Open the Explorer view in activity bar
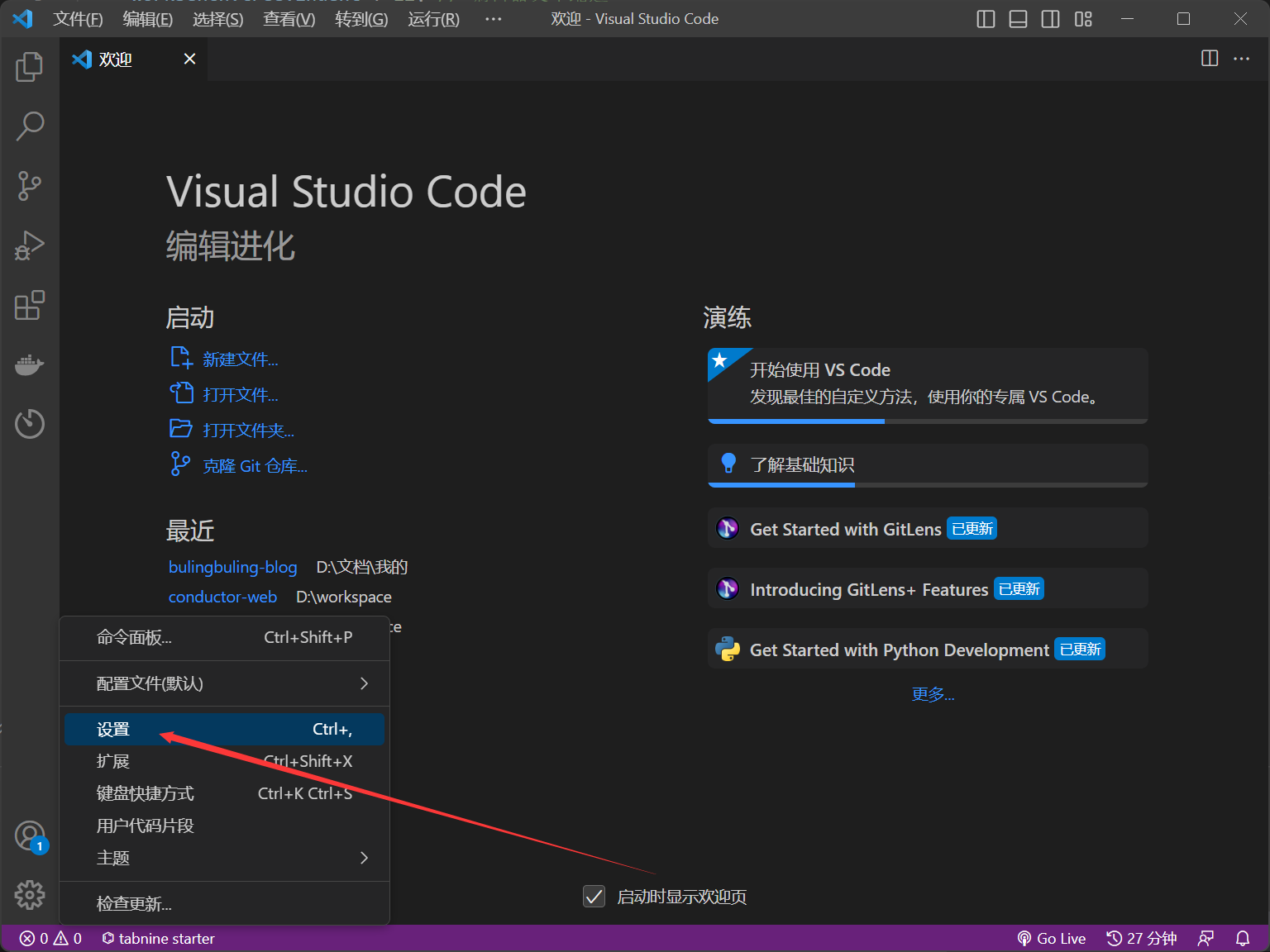1270x952 pixels. [30, 67]
